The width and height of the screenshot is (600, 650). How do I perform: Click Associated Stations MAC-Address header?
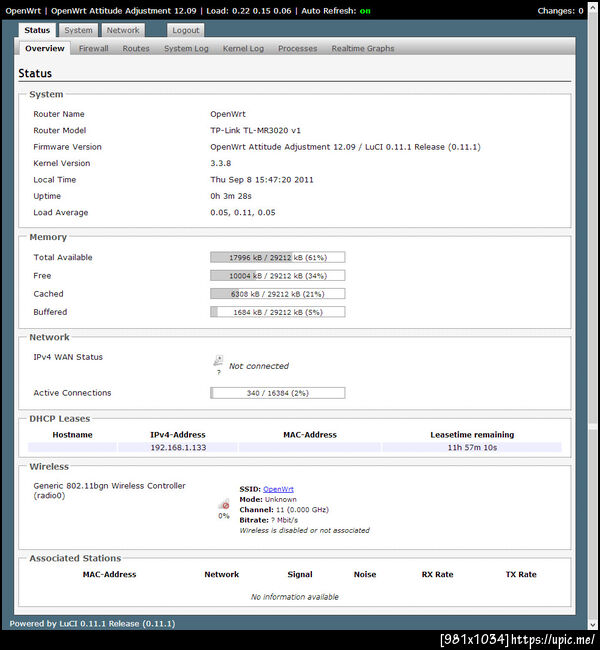(109, 575)
